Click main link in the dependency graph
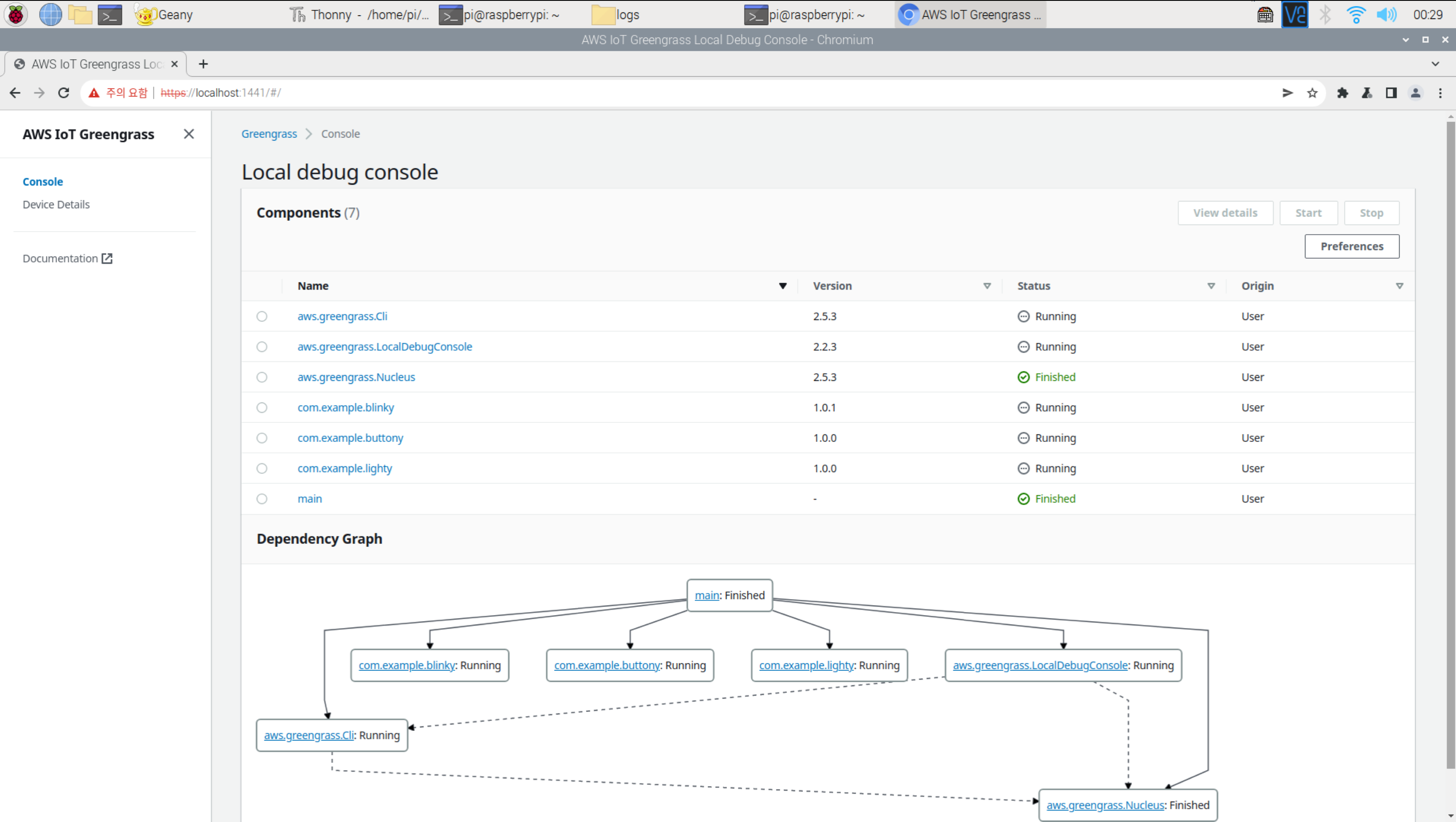The width and height of the screenshot is (1456, 822). [707, 595]
